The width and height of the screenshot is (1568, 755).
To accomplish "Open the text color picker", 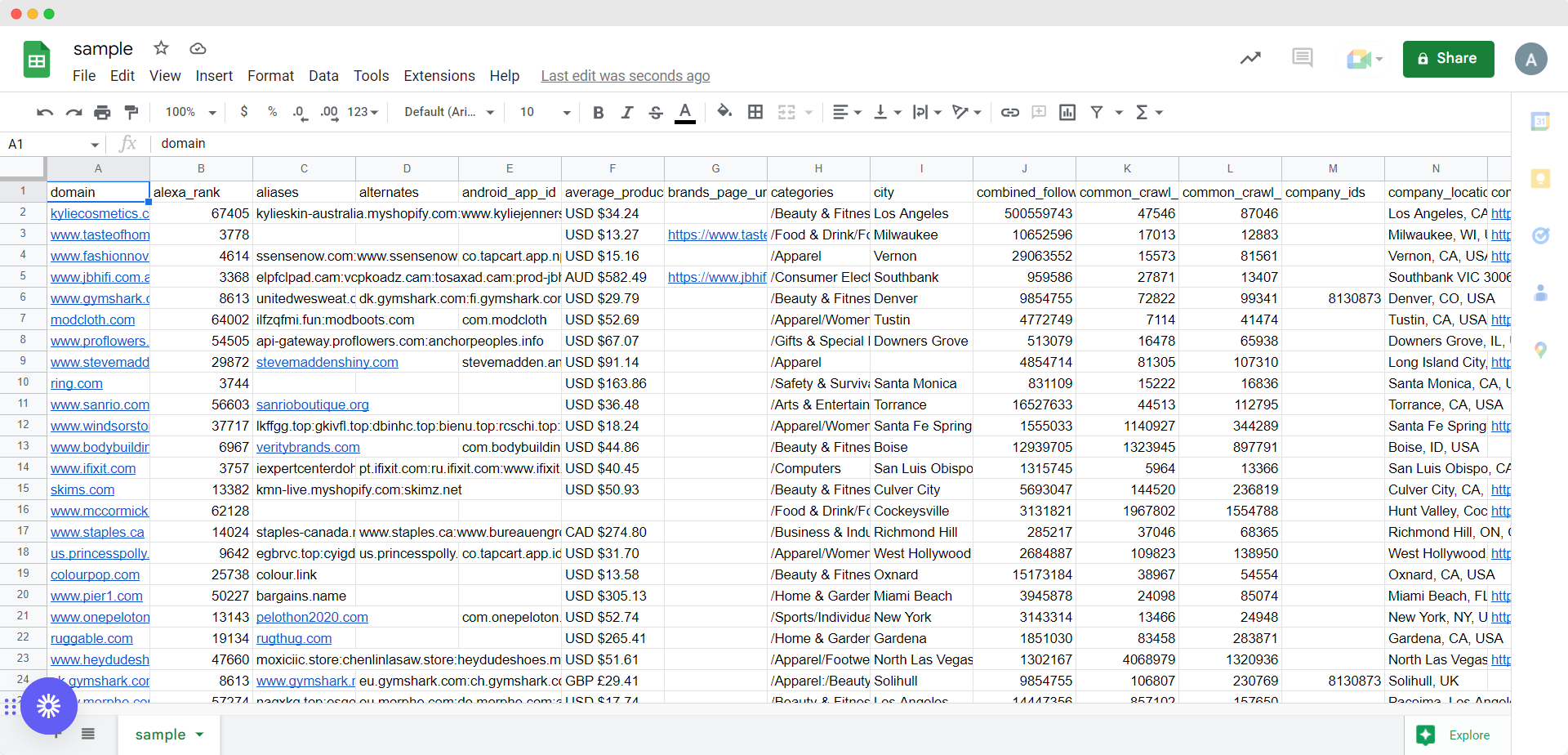I will pos(685,112).
